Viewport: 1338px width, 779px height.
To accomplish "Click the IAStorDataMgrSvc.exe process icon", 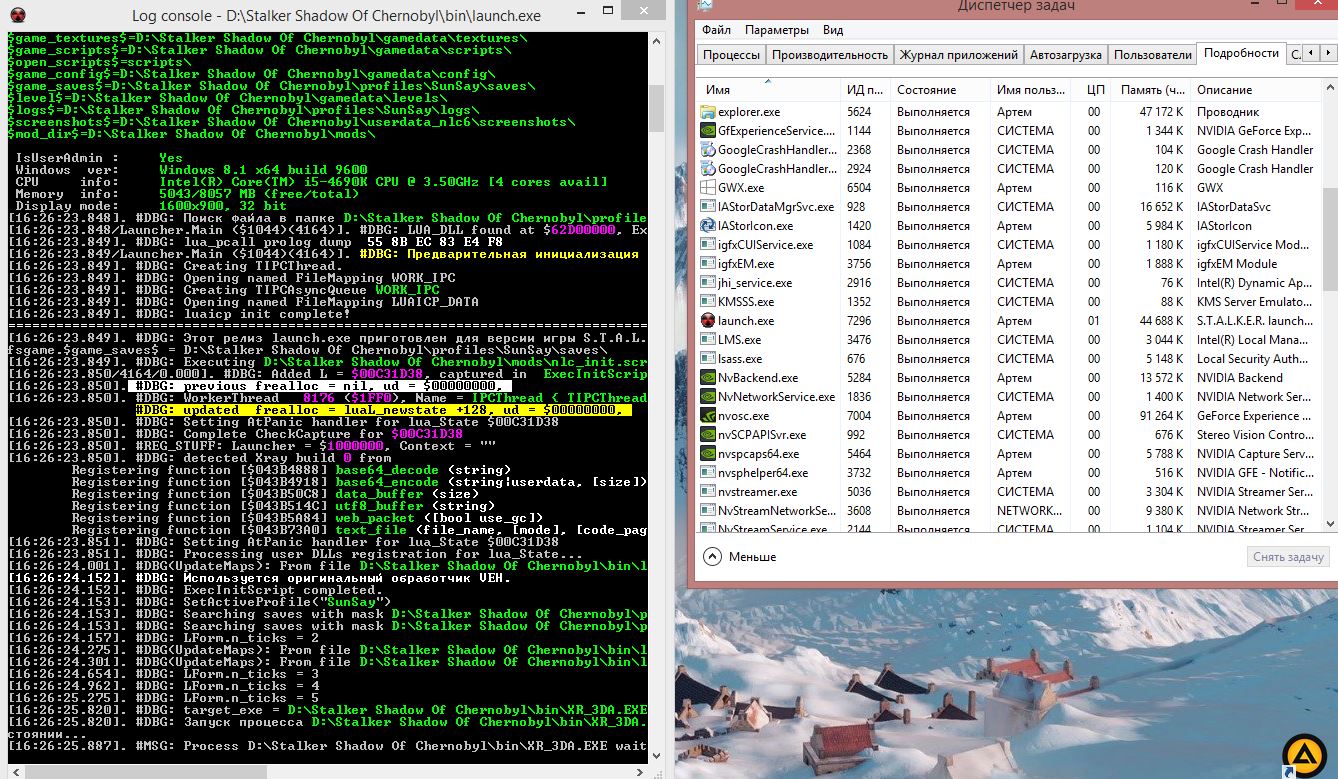I will [x=708, y=207].
